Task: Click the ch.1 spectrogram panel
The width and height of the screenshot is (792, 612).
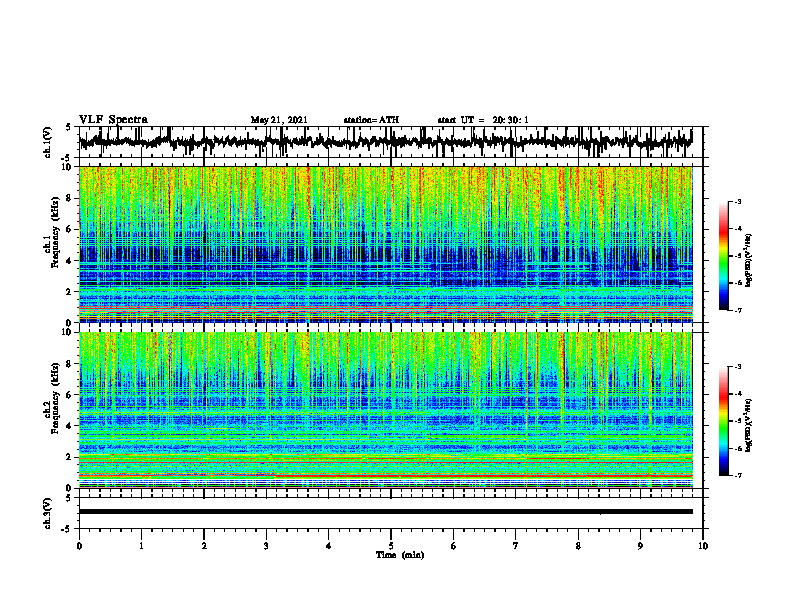Action: pos(386,244)
